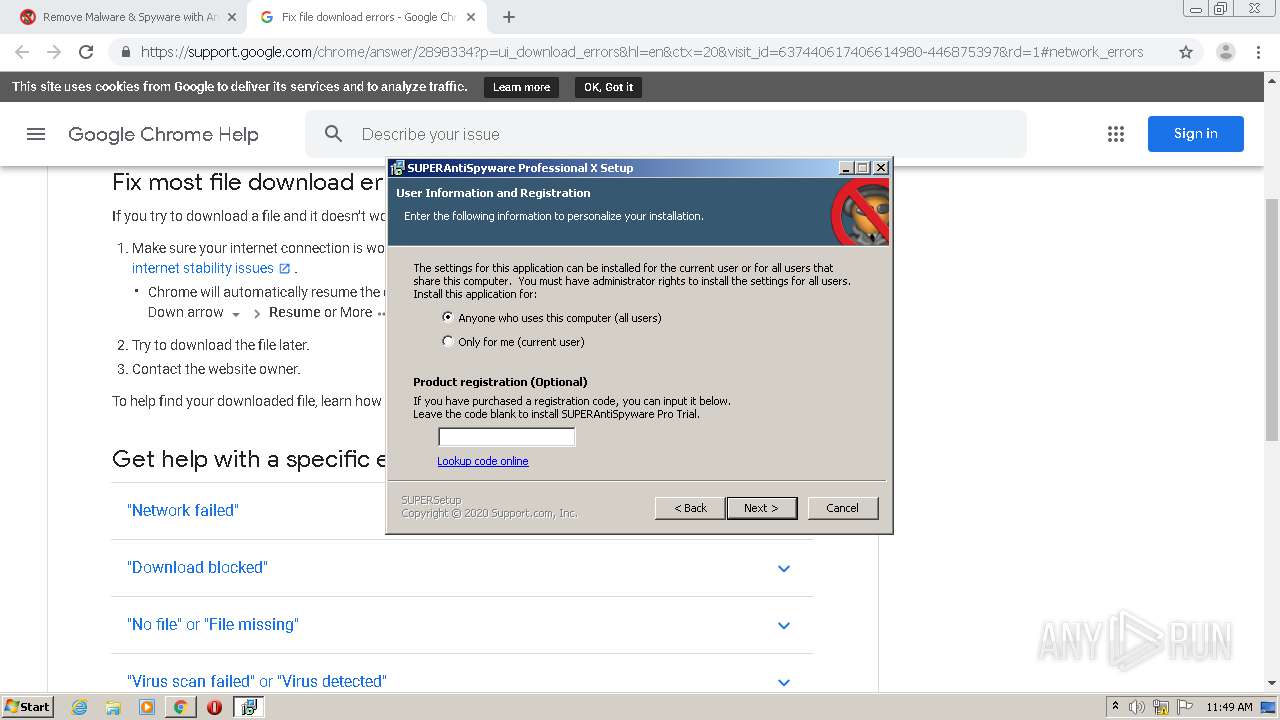
Task: Click the Learn more cookie button
Action: coord(521,87)
